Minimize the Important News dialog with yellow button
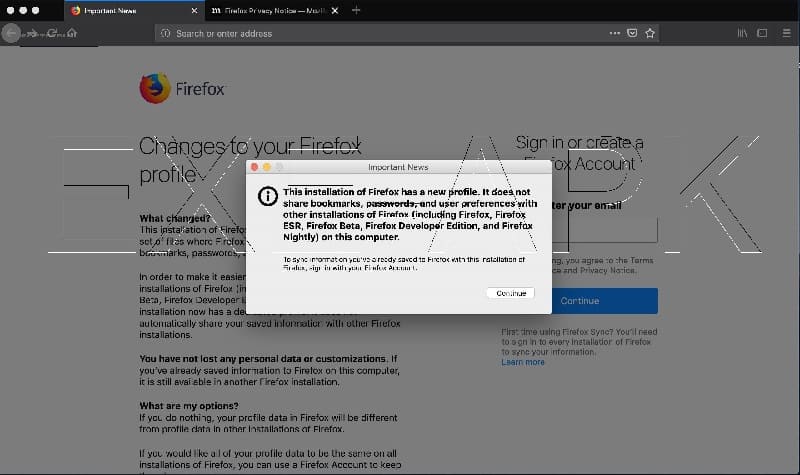Viewport: 800px width, 475px height. tap(267, 167)
